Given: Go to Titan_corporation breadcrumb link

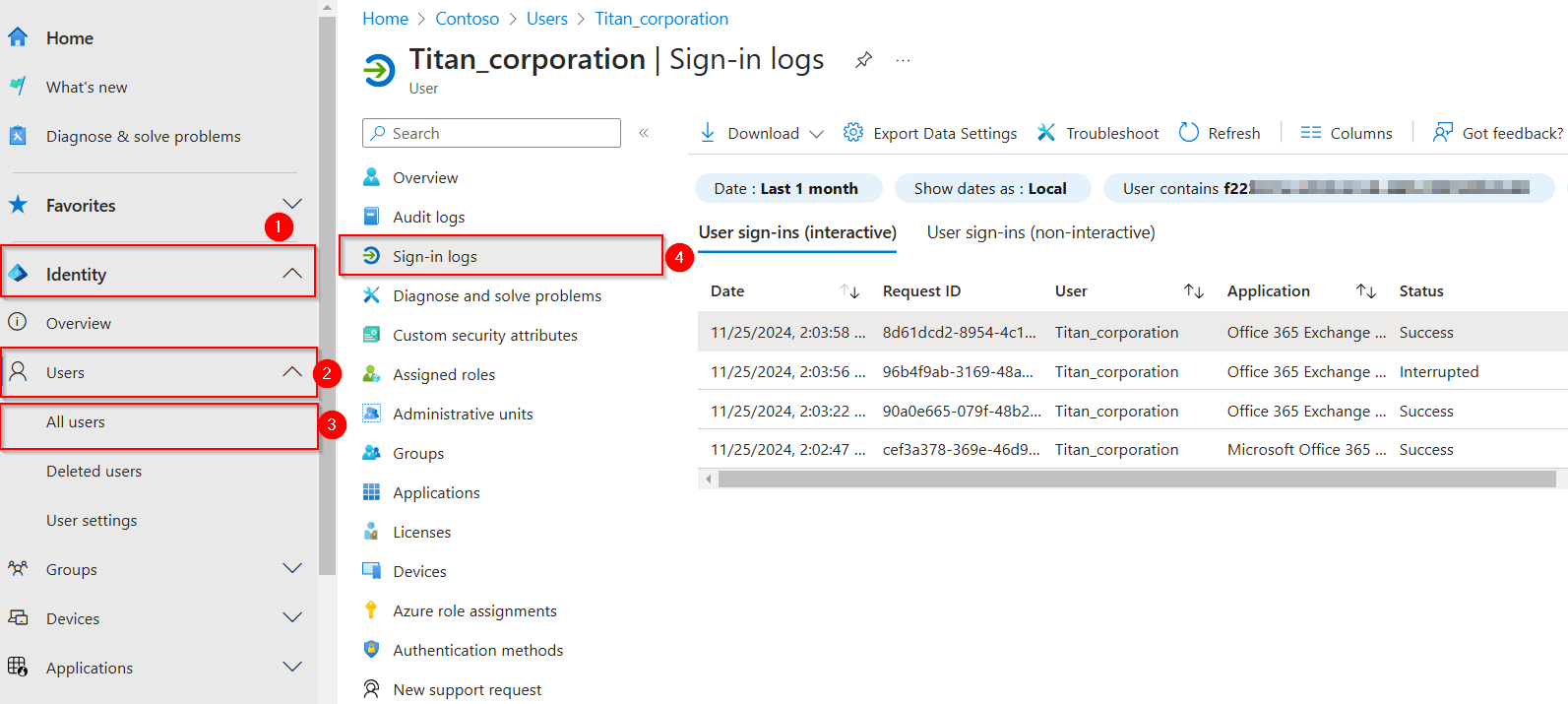Looking at the screenshot, I should 661,19.
